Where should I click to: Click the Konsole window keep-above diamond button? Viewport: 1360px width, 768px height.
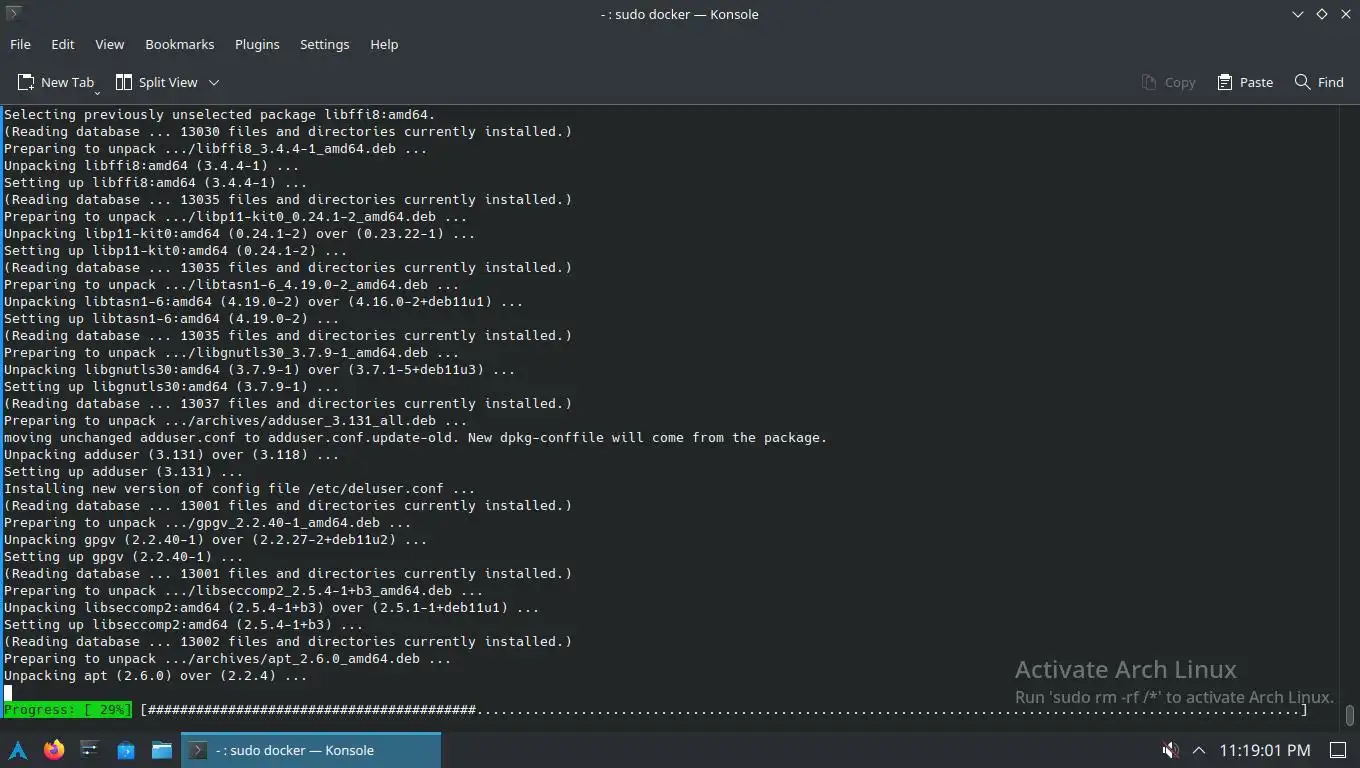point(1321,14)
